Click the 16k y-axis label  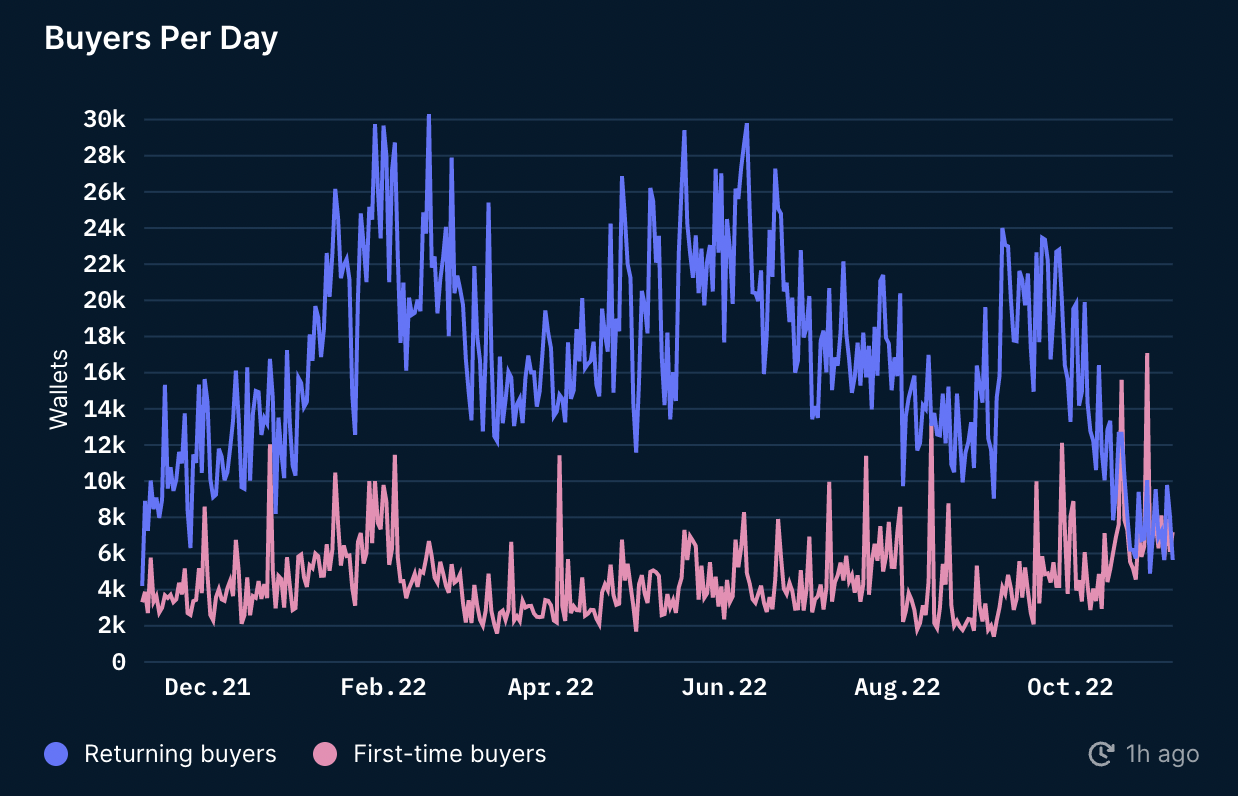(x=105, y=373)
